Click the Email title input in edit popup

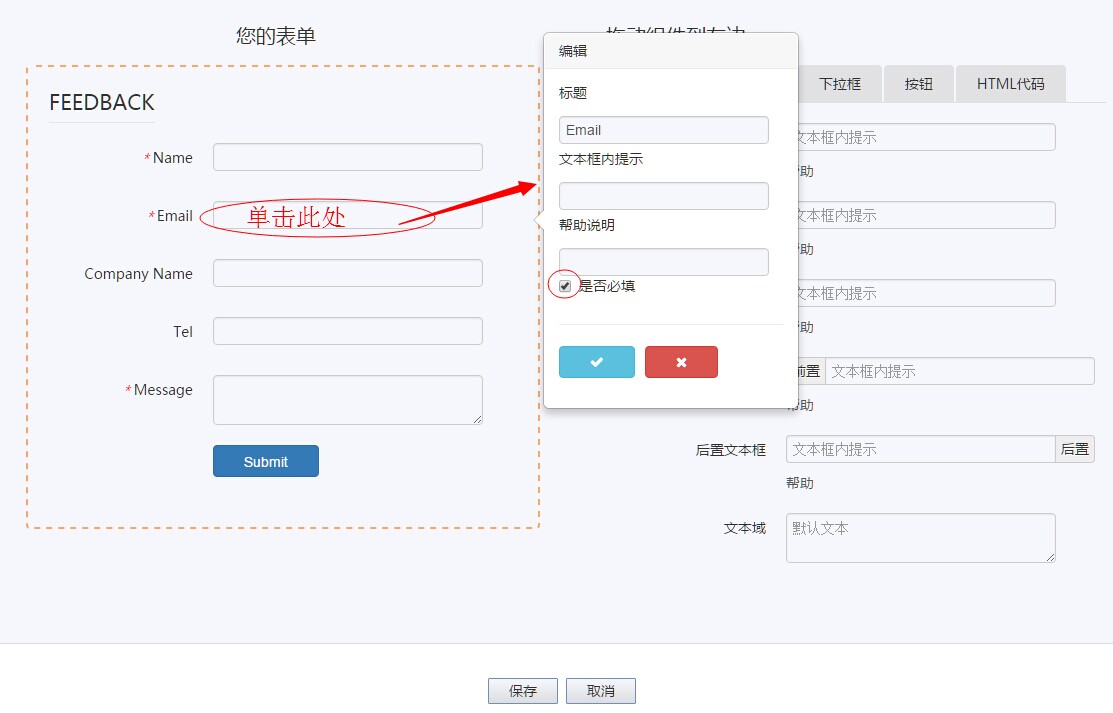[x=663, y=129]
